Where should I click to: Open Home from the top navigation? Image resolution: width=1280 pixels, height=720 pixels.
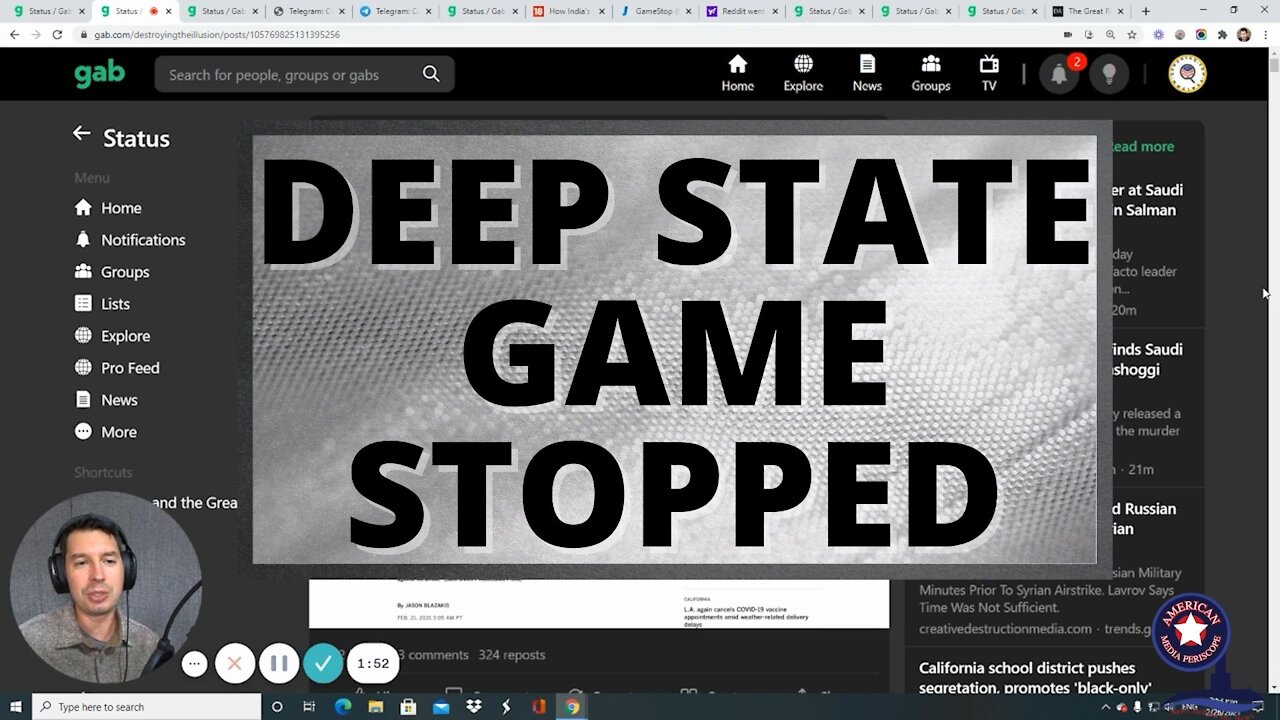(x=738, y=74)
